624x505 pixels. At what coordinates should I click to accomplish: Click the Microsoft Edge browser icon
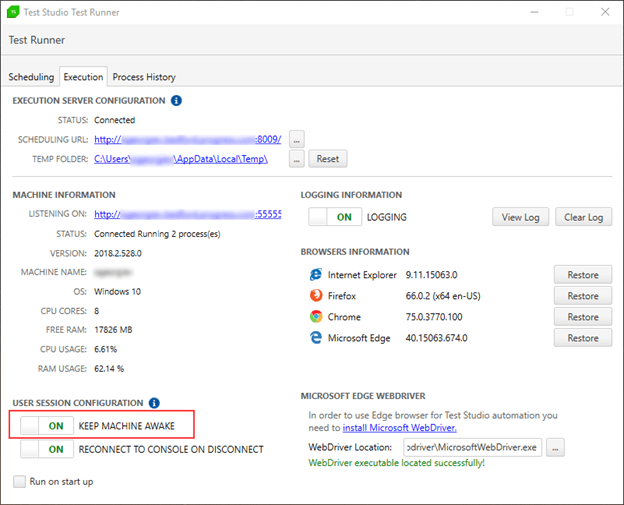click(316, 338)
